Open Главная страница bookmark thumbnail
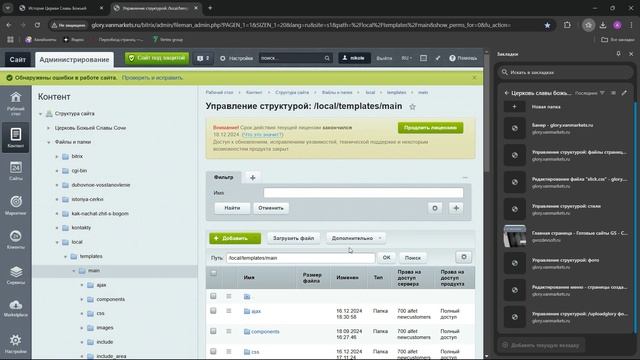This screenshot has height=360, width=640. coord(515,236)
